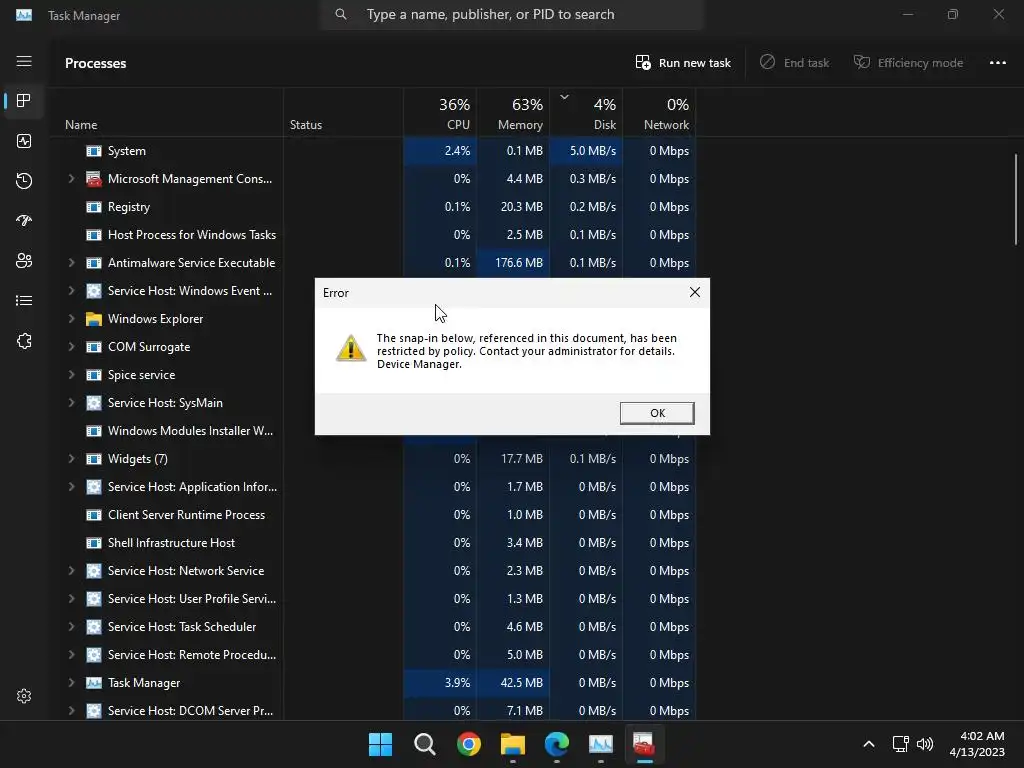The height and width of the screenshot is (768, 1024).
Task: Open the Services sidebar icon
Action: (24, 341)
